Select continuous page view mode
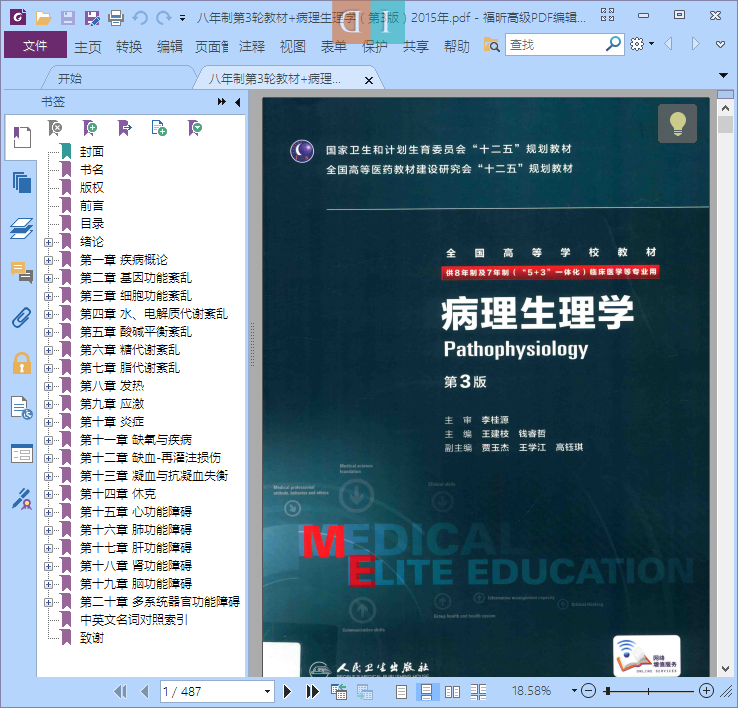738x708 pixels. coord(426,692)
